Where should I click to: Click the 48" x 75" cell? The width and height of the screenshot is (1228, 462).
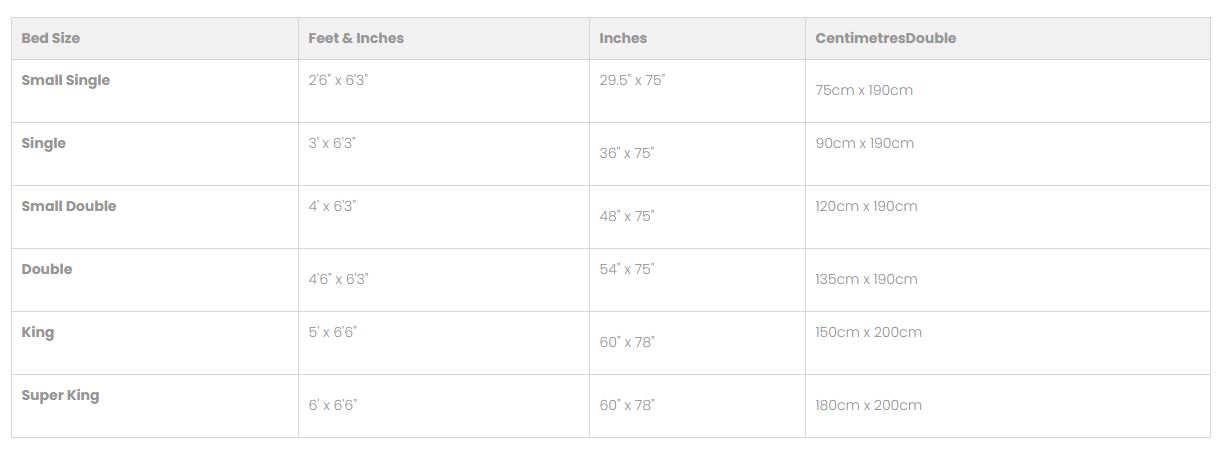pyautogui.click(x=627, y=216)
